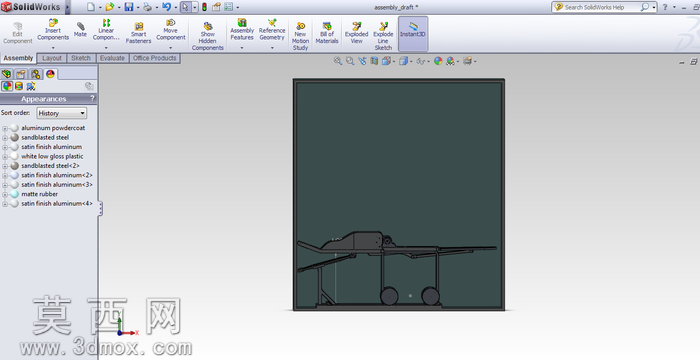Switch to the Office Products tab

pos(154,58)
